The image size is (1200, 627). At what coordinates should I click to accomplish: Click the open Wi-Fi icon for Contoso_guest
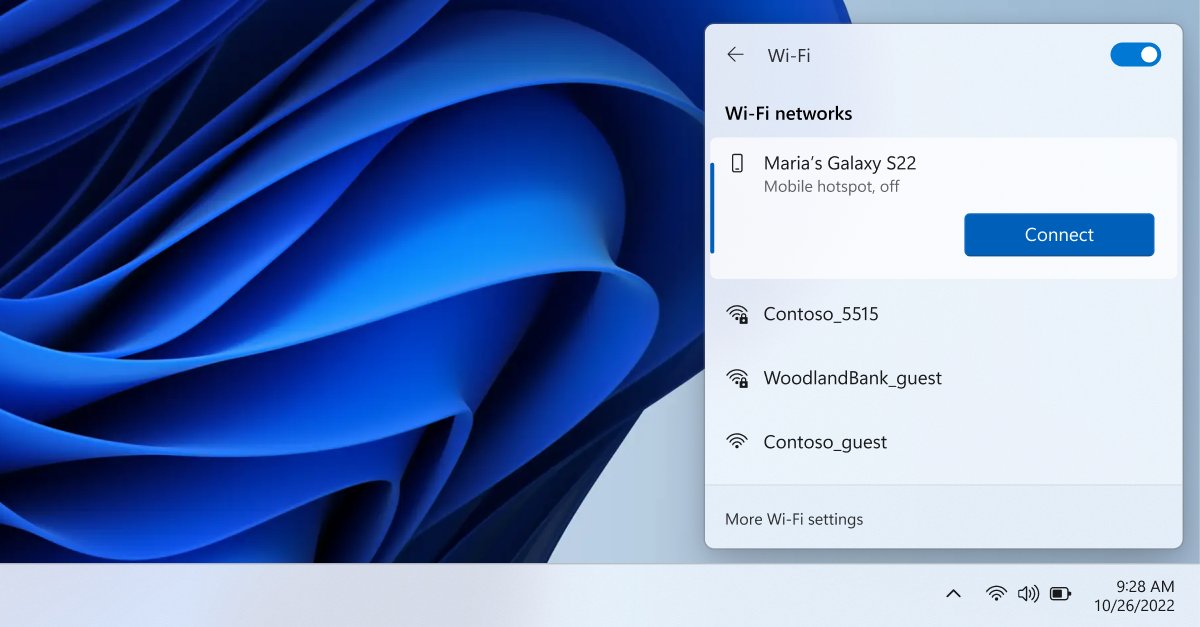click(x=737, y=441)
